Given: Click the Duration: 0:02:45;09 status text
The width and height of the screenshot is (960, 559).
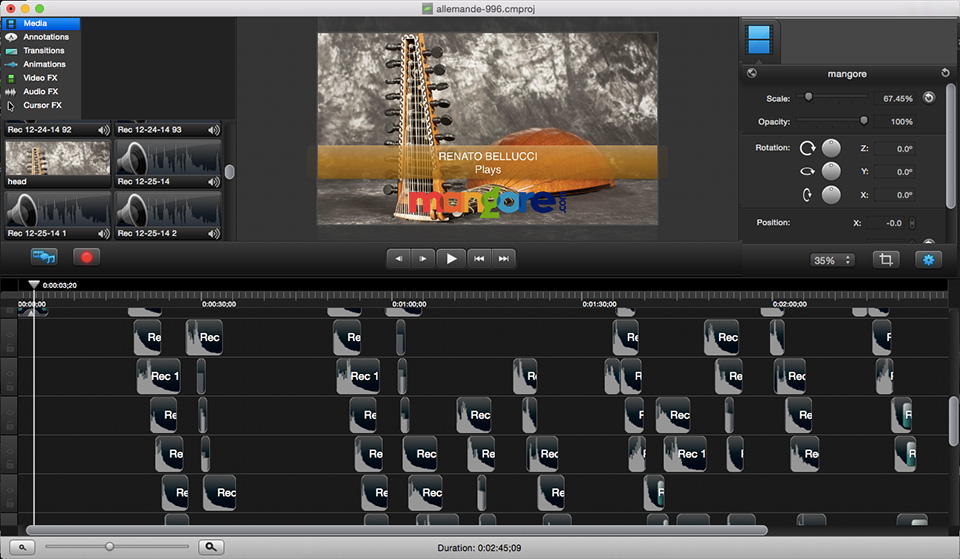Looking at the screenshot, I should [479, 548].
